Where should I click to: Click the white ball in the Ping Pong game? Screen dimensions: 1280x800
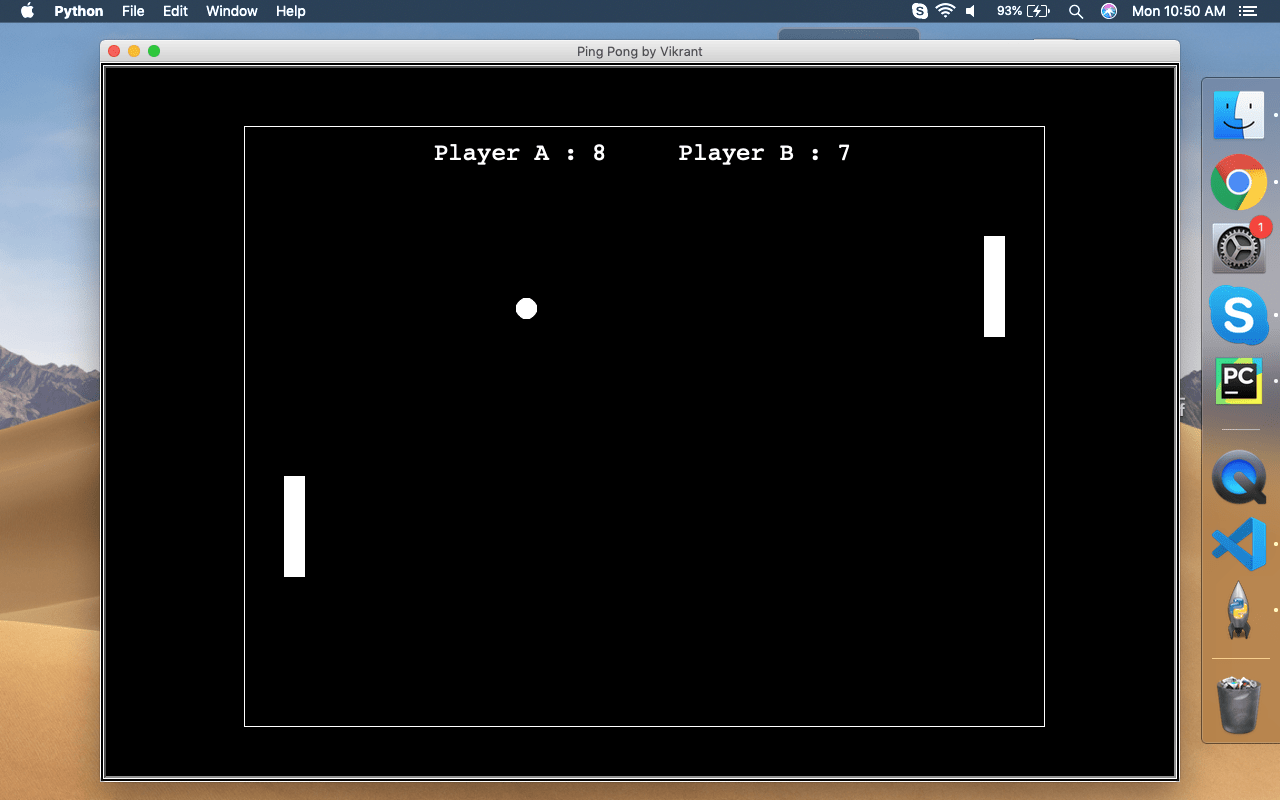coord(526,308)
